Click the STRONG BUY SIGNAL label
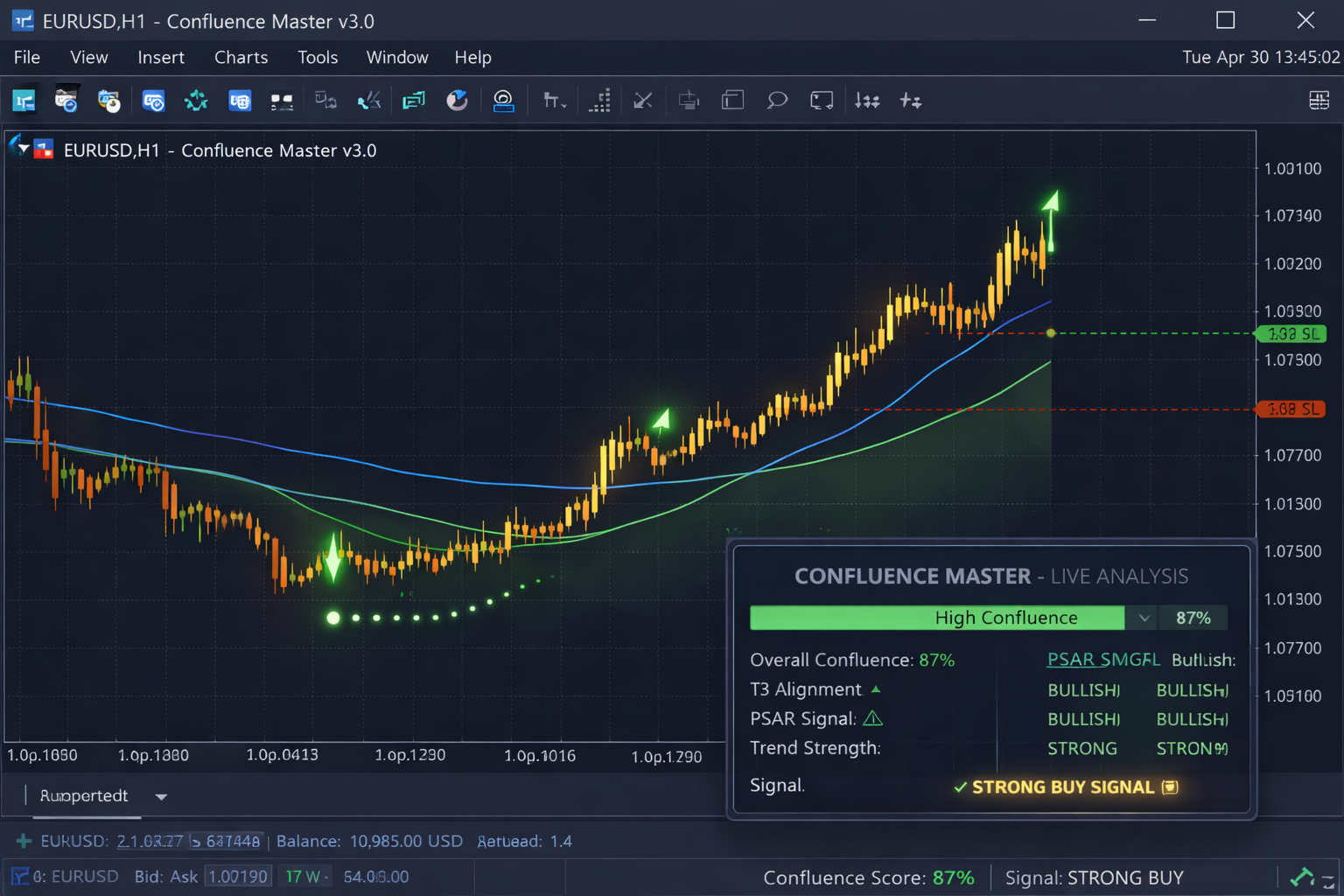The width and height of the screenshot is (1344, 896). click(x=1063, y=787)
